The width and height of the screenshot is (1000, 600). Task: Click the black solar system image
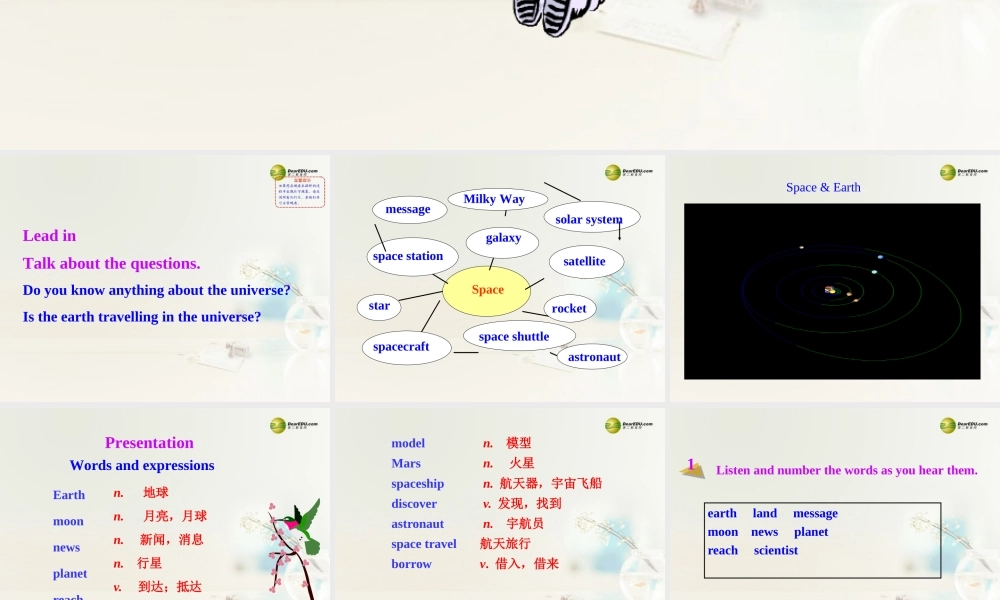832,291
